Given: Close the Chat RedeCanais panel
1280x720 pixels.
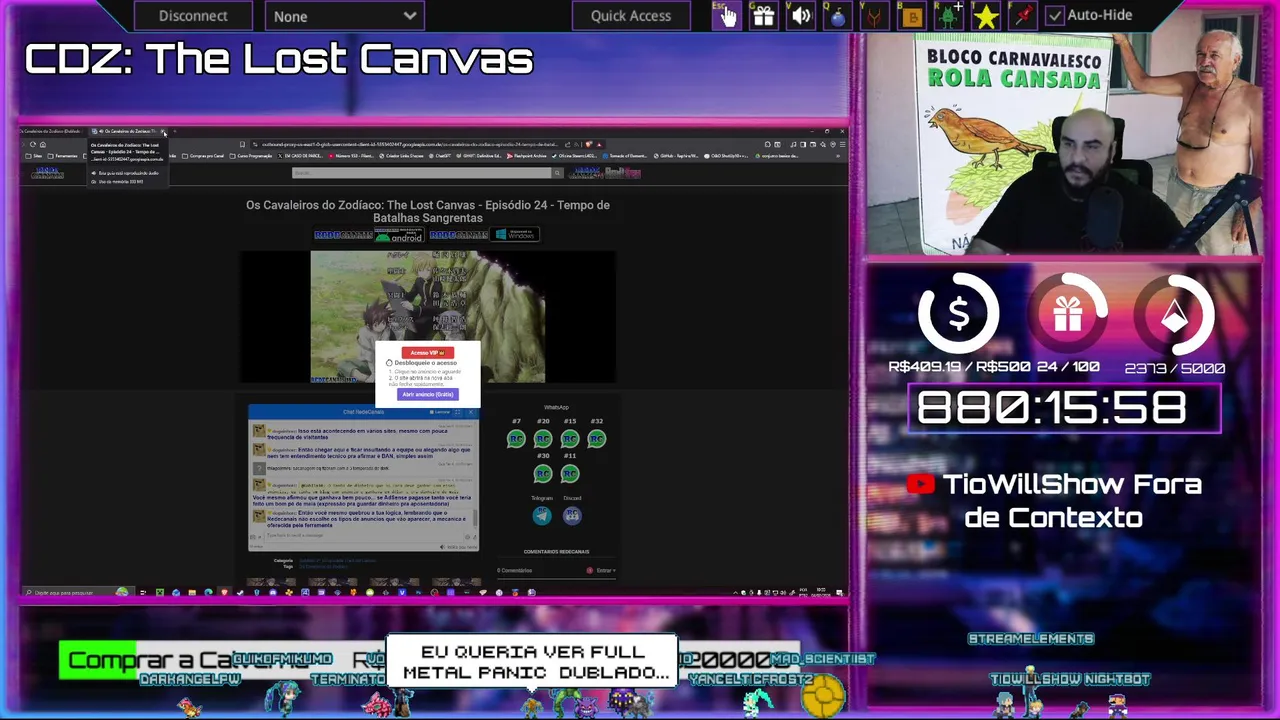Looking at the screenshot, I should (x=472, y=412).
